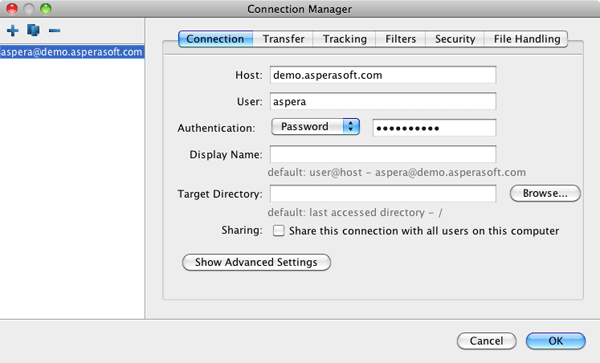Switch to the Connection tab
The height and width of the screenshot is (363, 600).
click(215, 39)
